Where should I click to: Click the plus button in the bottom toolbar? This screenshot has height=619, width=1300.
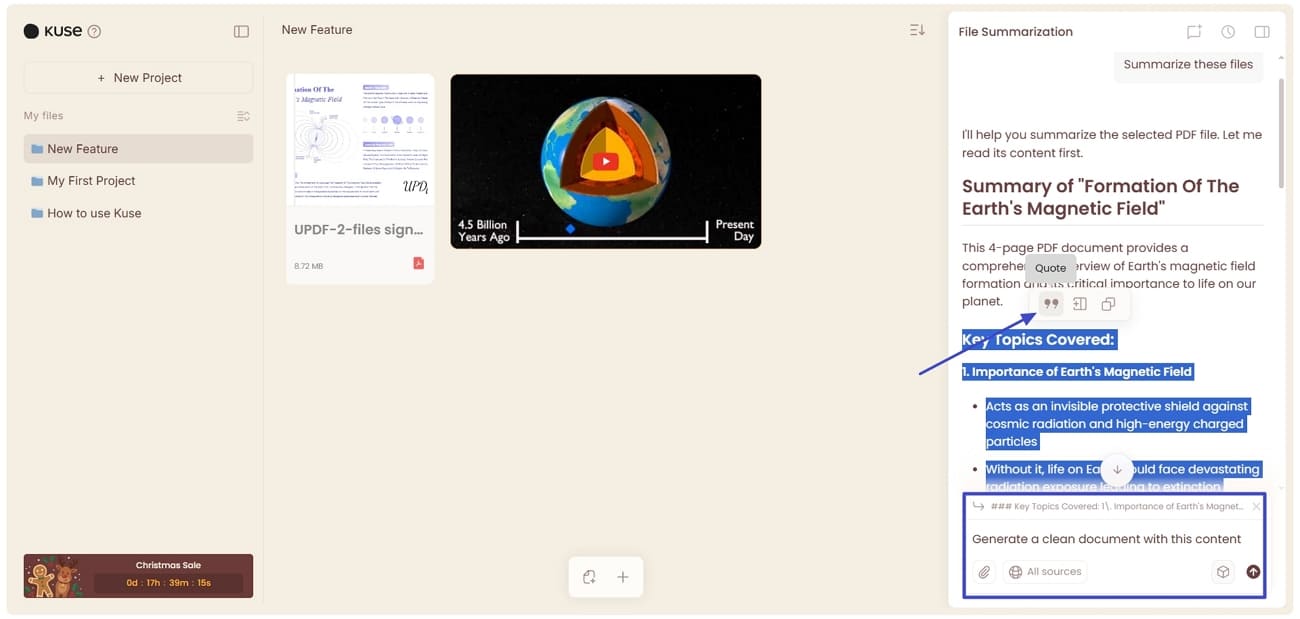pyautogui.click(x=623, y=577)
